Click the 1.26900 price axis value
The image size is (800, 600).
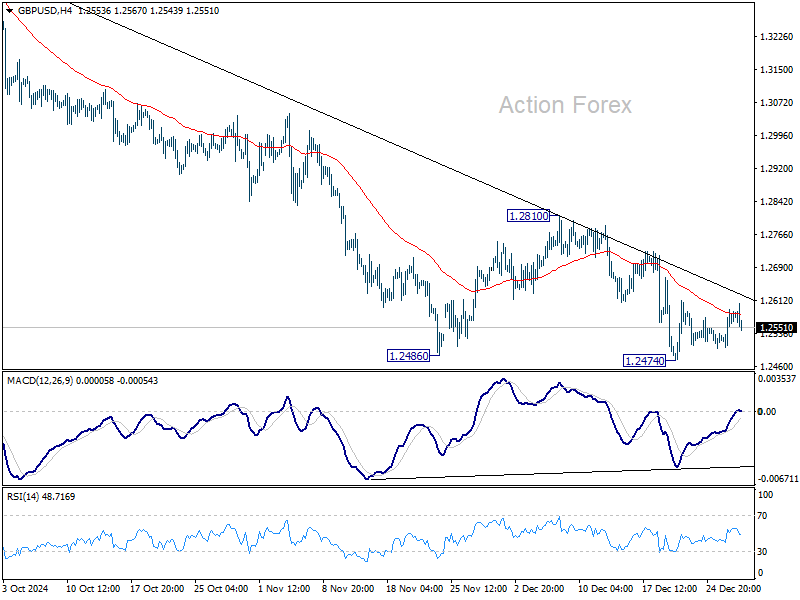(777, 268)
